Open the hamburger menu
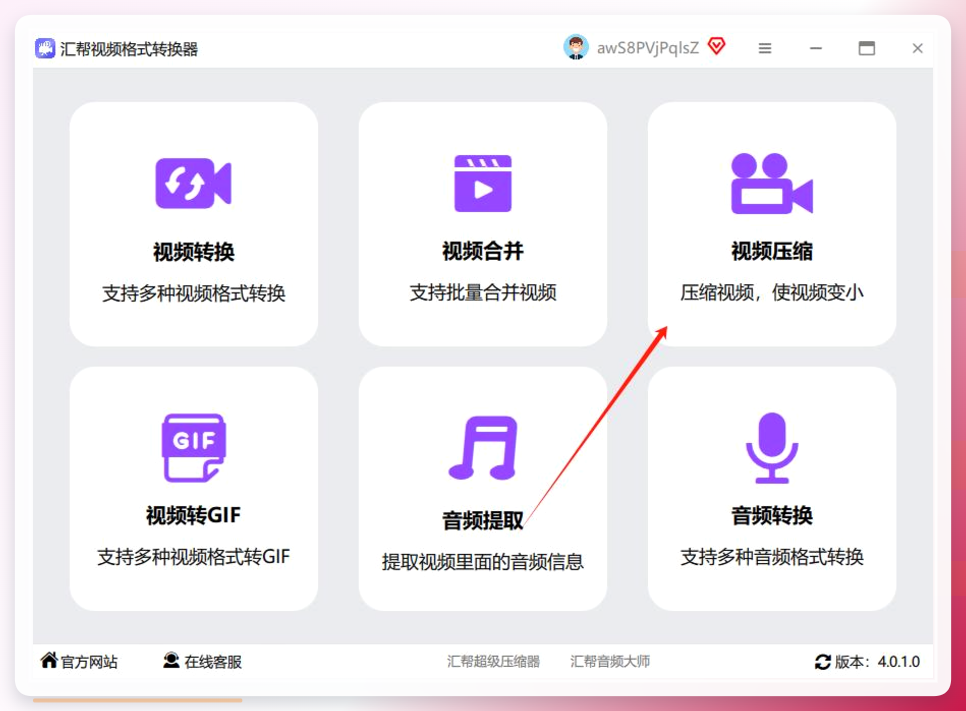This screenshot has width=966, height=711. 765,48
